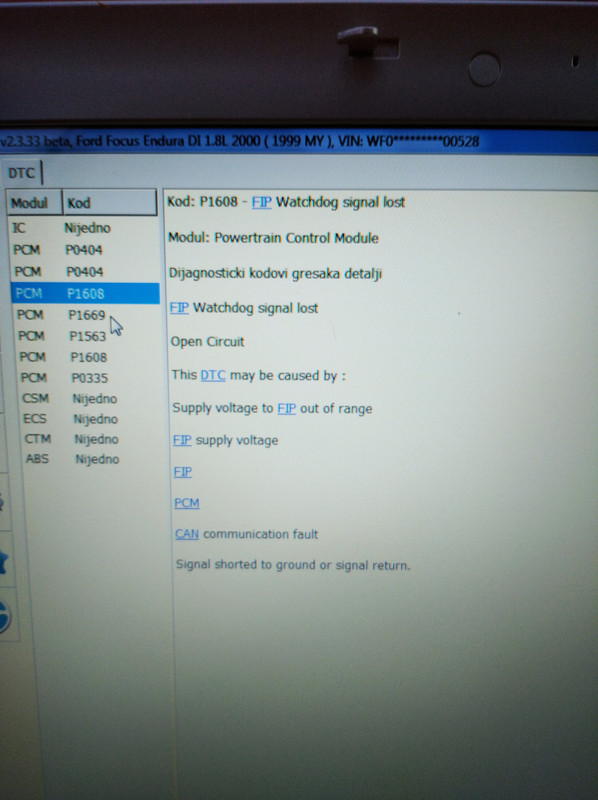Screen dimensions: 598x800
Task: Open FIP link in 'FIP supply voltage'
Action: coord(182,440)
